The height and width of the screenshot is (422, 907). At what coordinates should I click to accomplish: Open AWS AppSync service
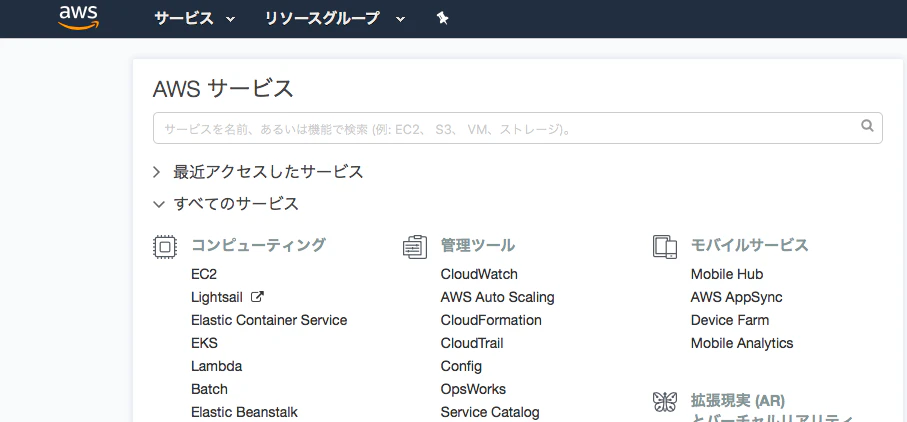pyautogui.click(x=736, y=297)
